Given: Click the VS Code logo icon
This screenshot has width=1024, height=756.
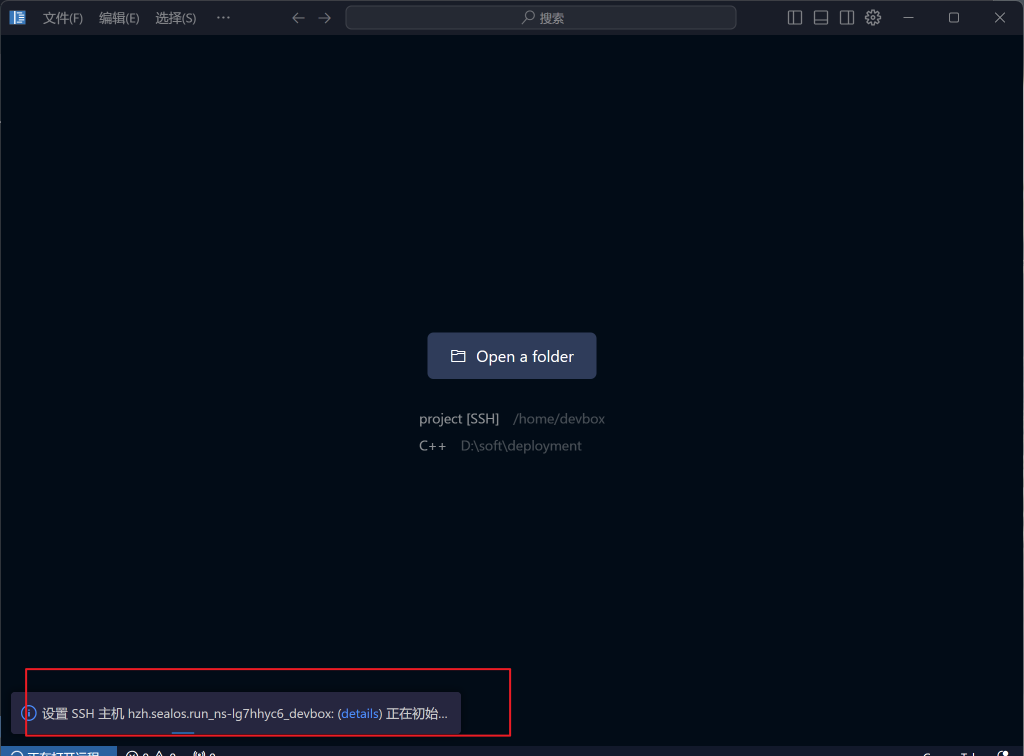Looking at the screenshot, I should point(17,17).
